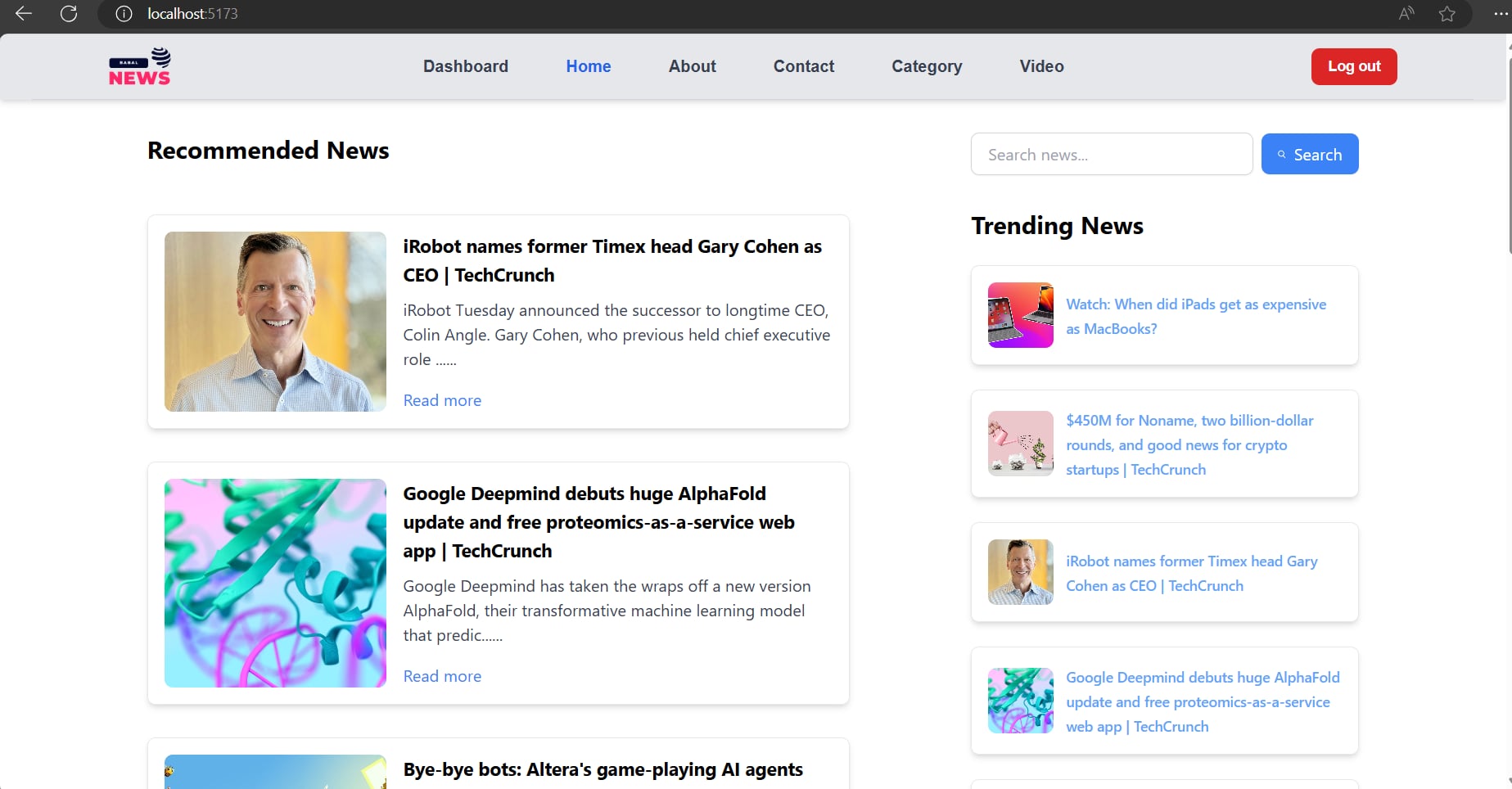
Task: Open trending Google Deepmind AlphaFold link
Action: [x=1203, y=701]
